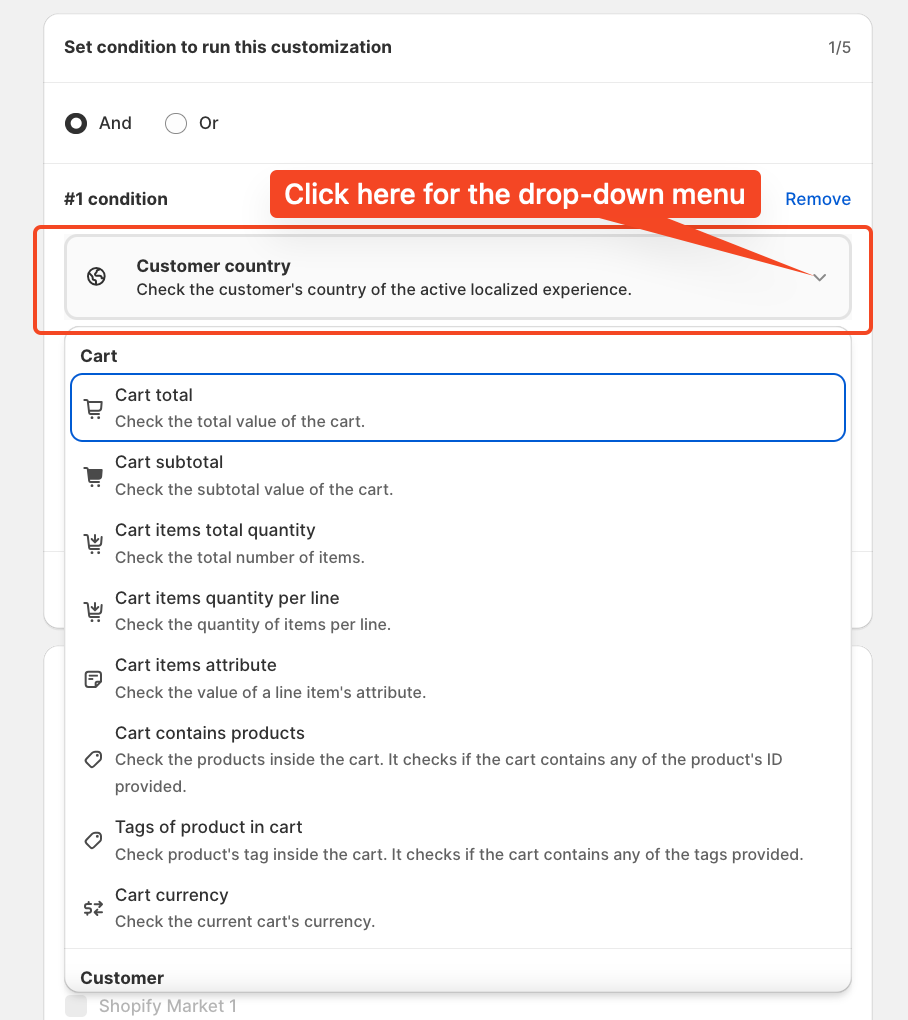Select the Or radio button
This screenshot has width=908, height=1020.
(176, 123)
